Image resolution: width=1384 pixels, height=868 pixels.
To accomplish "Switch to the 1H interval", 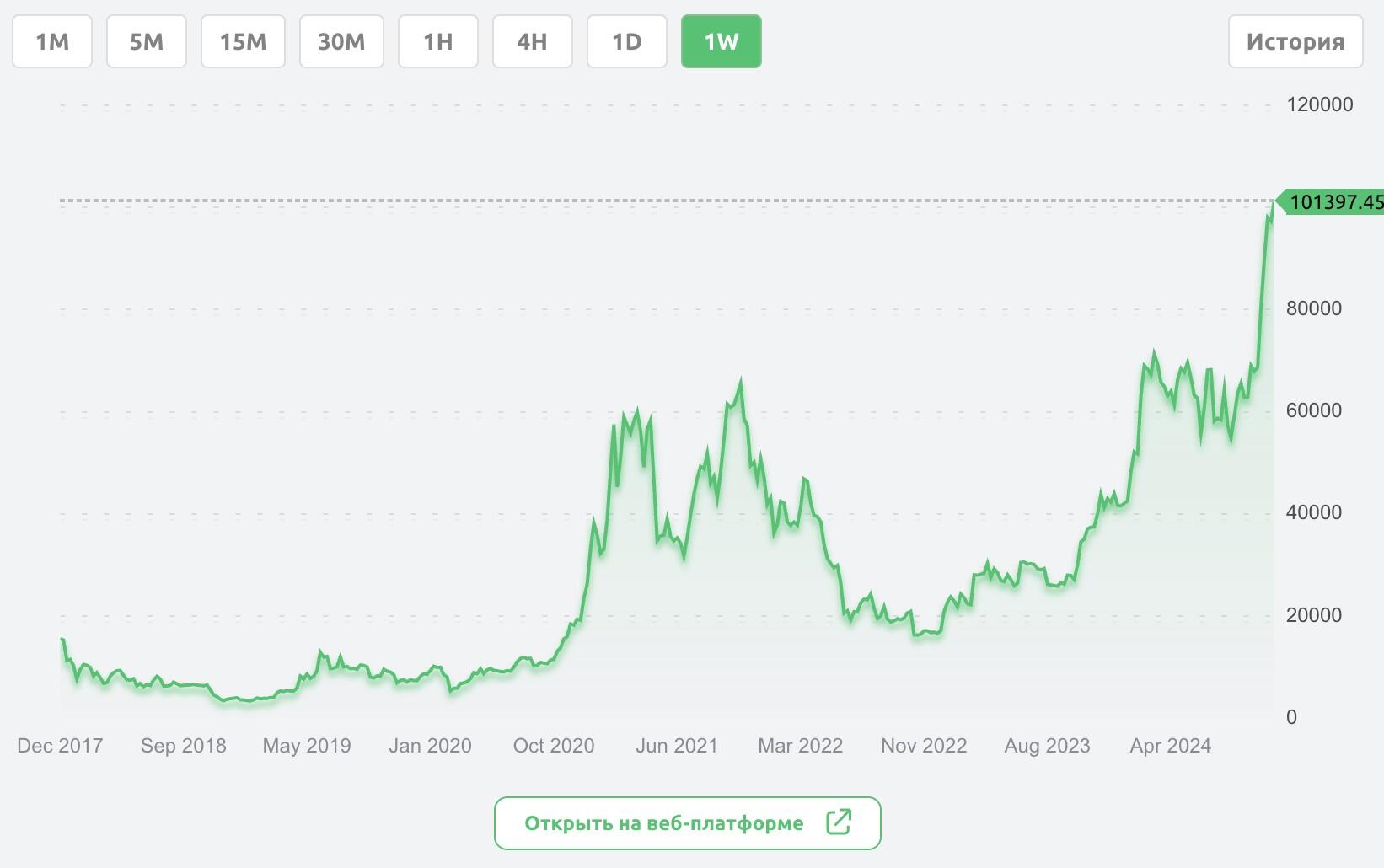I will (437, 41).
